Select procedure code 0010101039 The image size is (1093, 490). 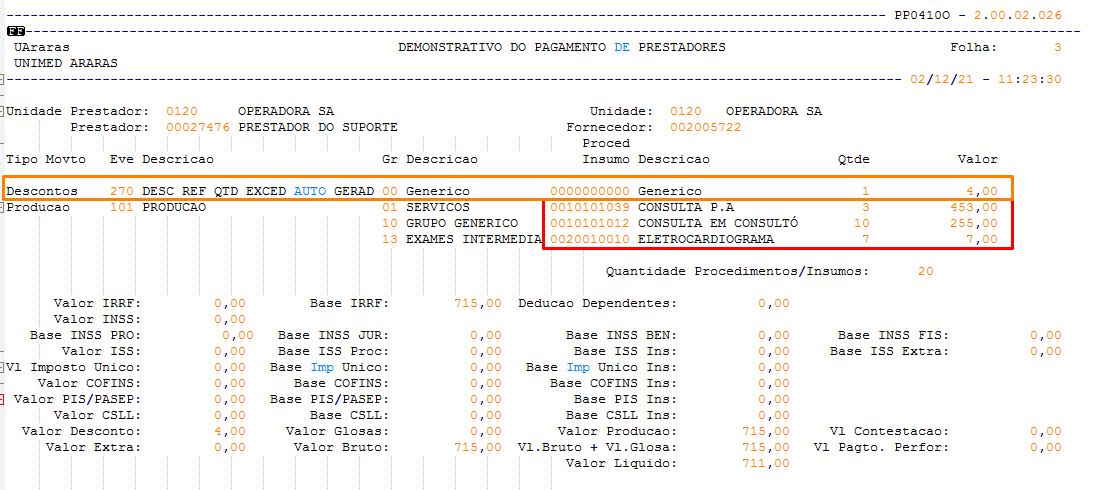590,207
